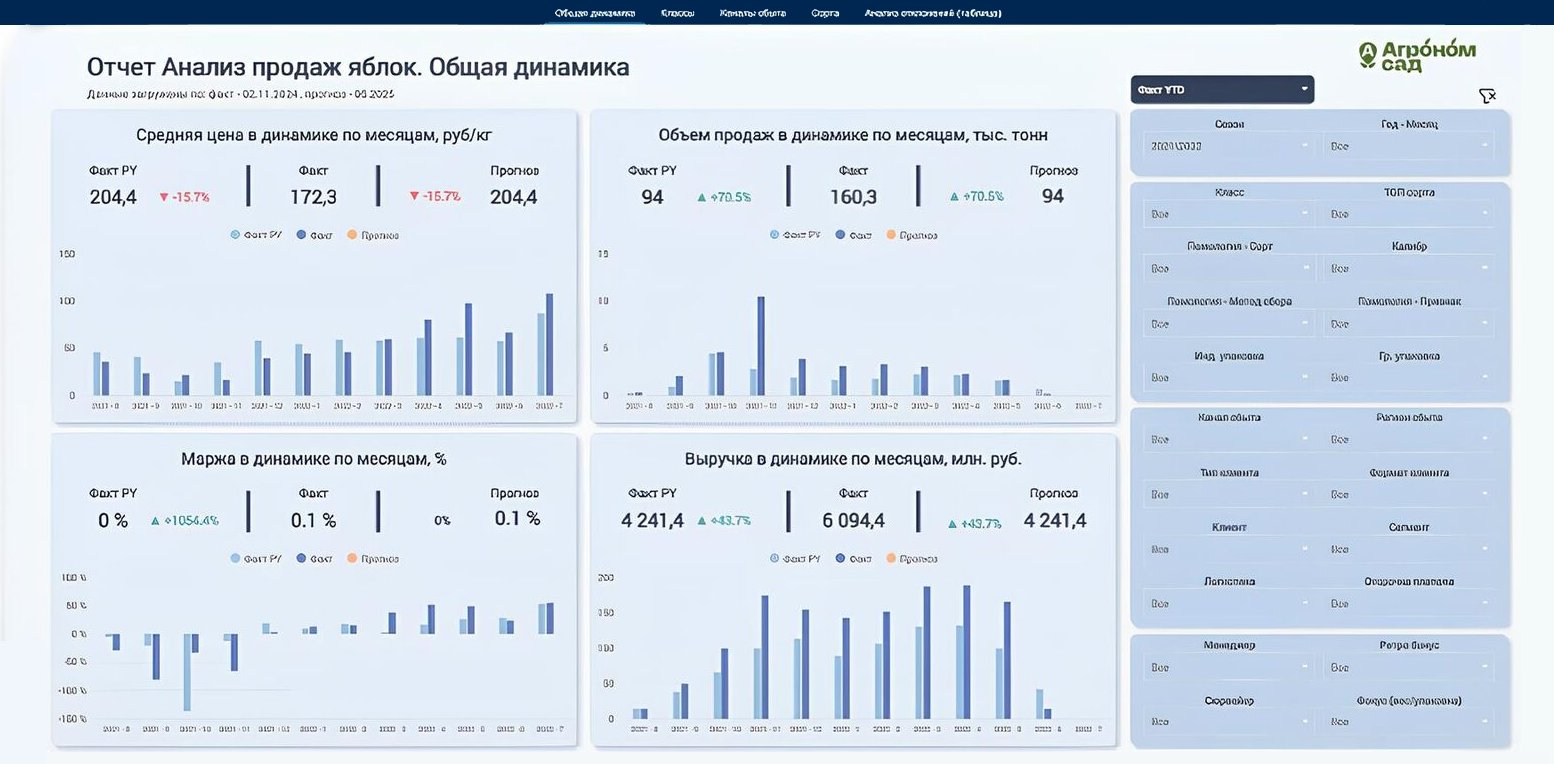The image size is (1554, 764).
Task: Expand the Канал сбыта filter dropdown
Action: coord(1229,440)
